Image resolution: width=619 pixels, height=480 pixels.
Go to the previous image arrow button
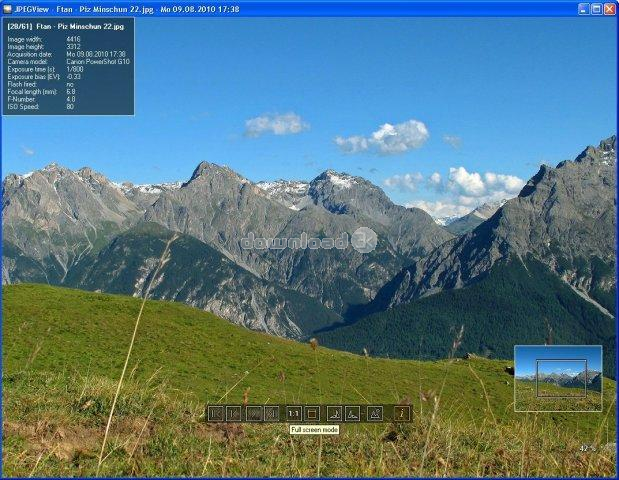point(234,414)
